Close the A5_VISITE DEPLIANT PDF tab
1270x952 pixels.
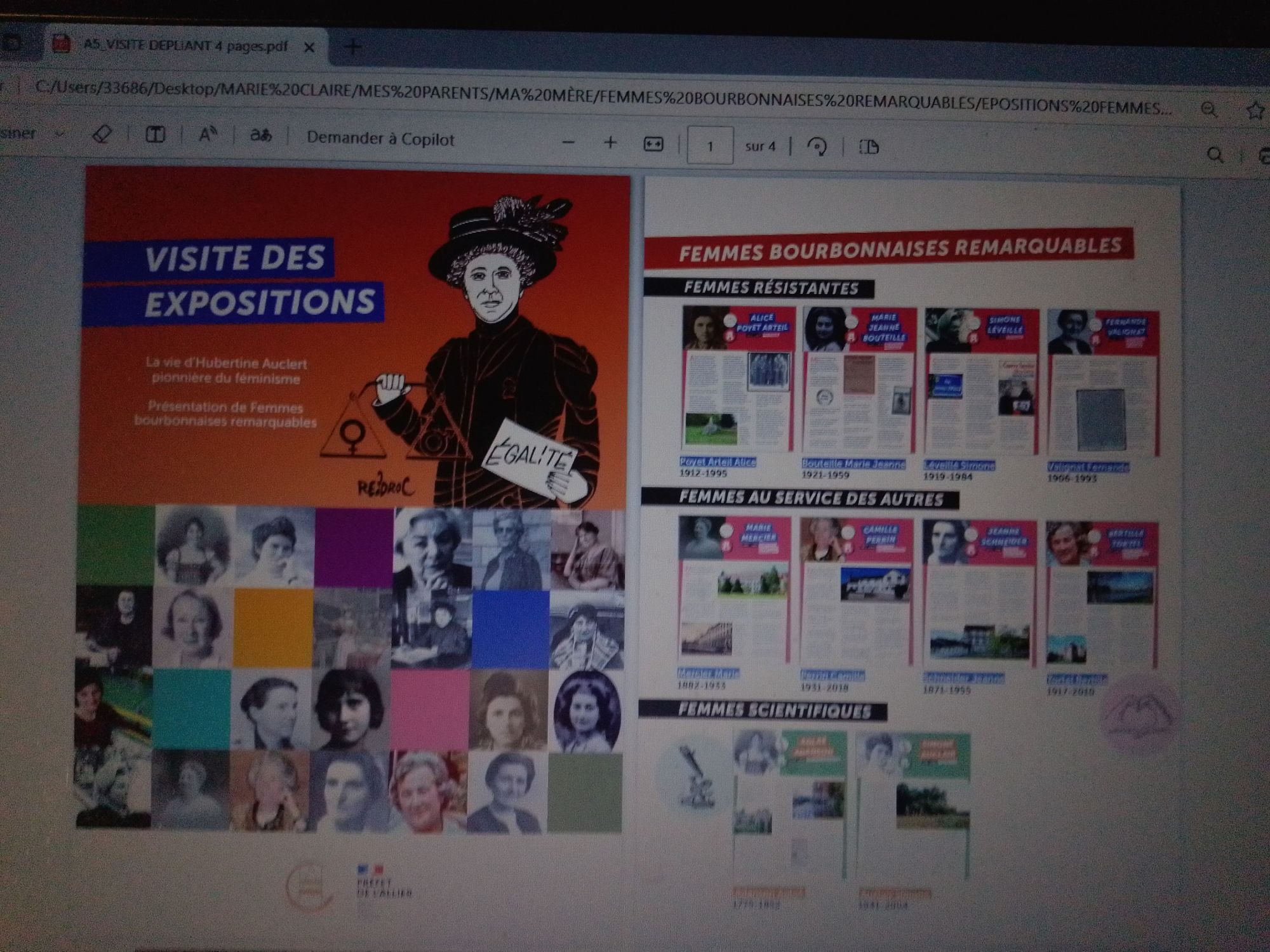pyautogui.click(x=309, y=48)
